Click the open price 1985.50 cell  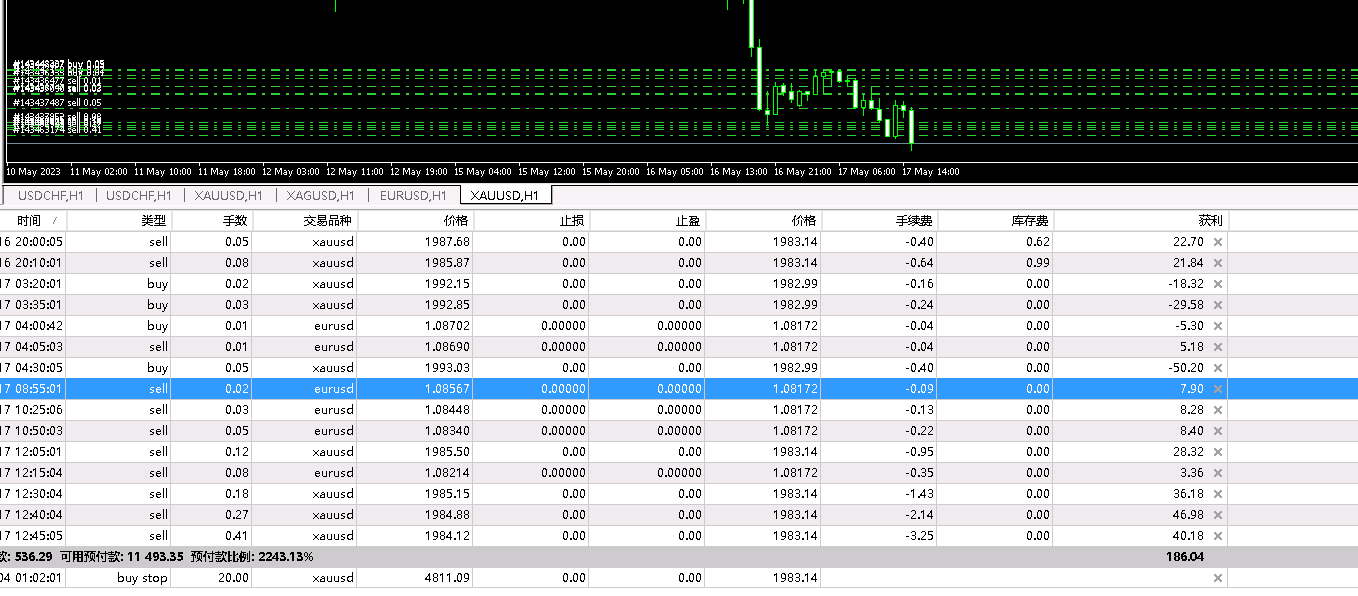click(447, 452)
